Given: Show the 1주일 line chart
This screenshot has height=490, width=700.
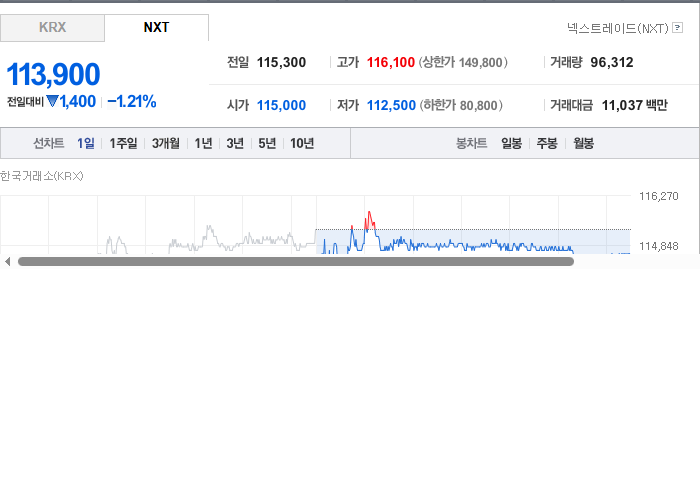Looking at the screenshot, I should click(x=123, y=143).
